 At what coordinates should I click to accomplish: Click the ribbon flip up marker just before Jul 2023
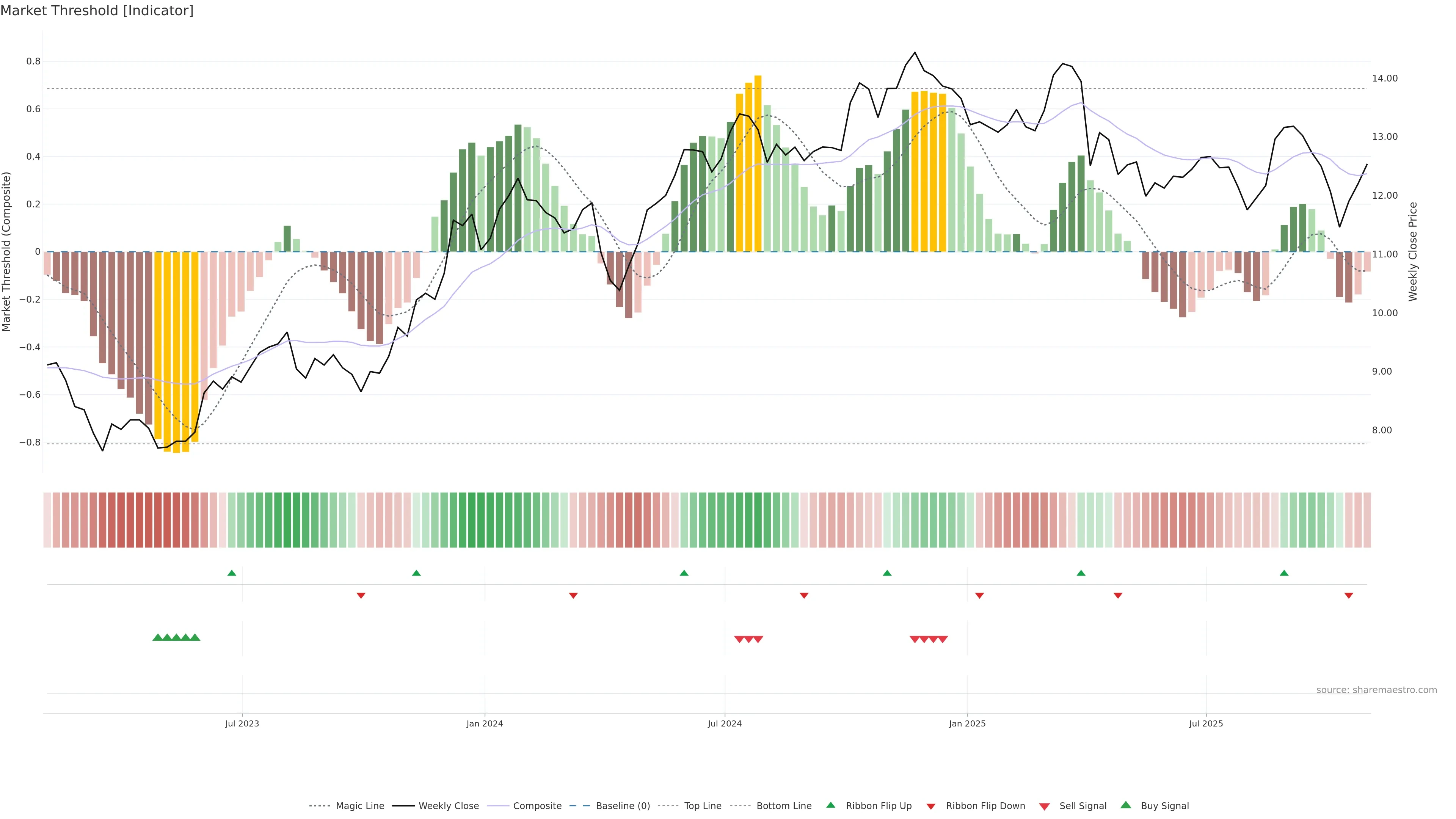click(x=232, y=573)
